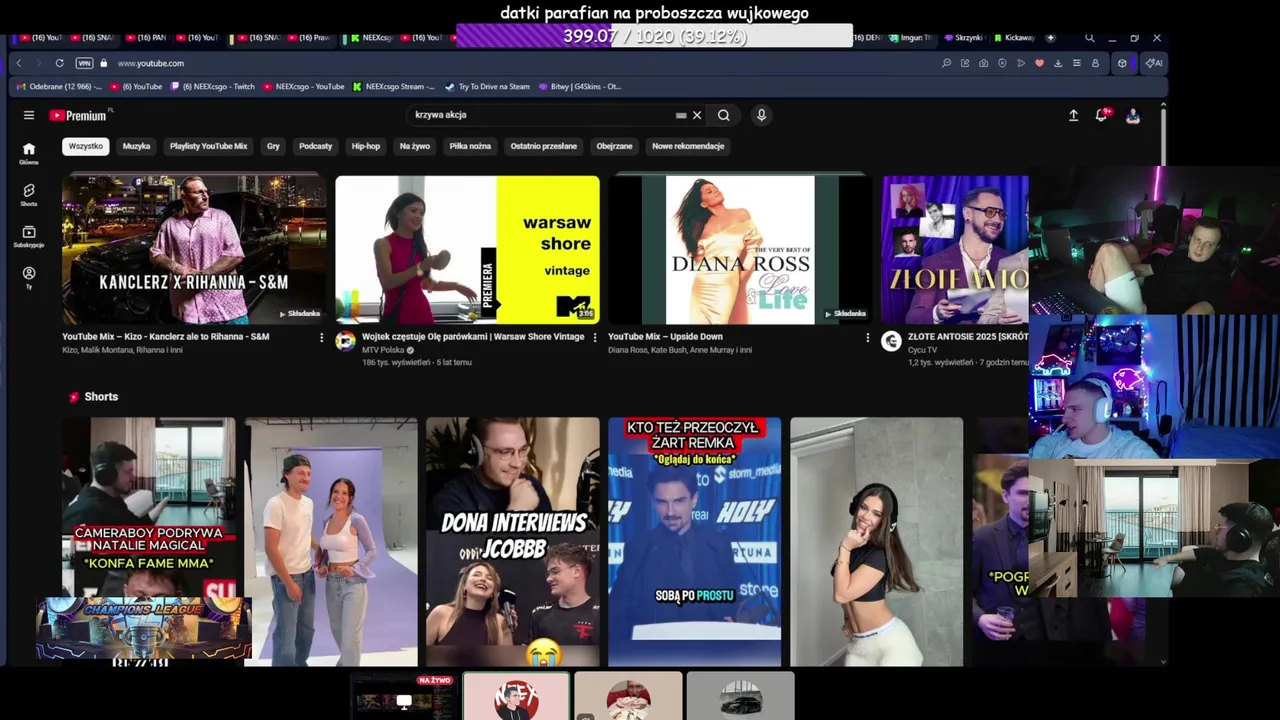Image resolution: width=1280 pixels, height=720 pixels.
Task: Select the Playlisty YouTube Mix chip
Action: click(x=208, y=146)
